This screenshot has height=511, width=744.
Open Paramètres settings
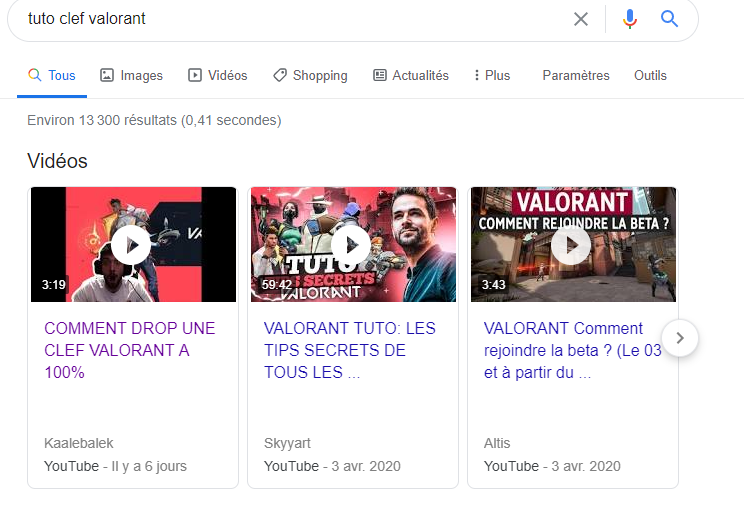click(x=576, y=75)
